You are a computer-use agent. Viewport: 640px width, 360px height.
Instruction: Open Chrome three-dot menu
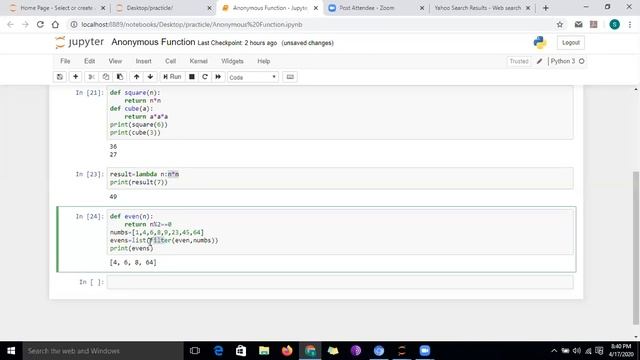coord(630,24)
